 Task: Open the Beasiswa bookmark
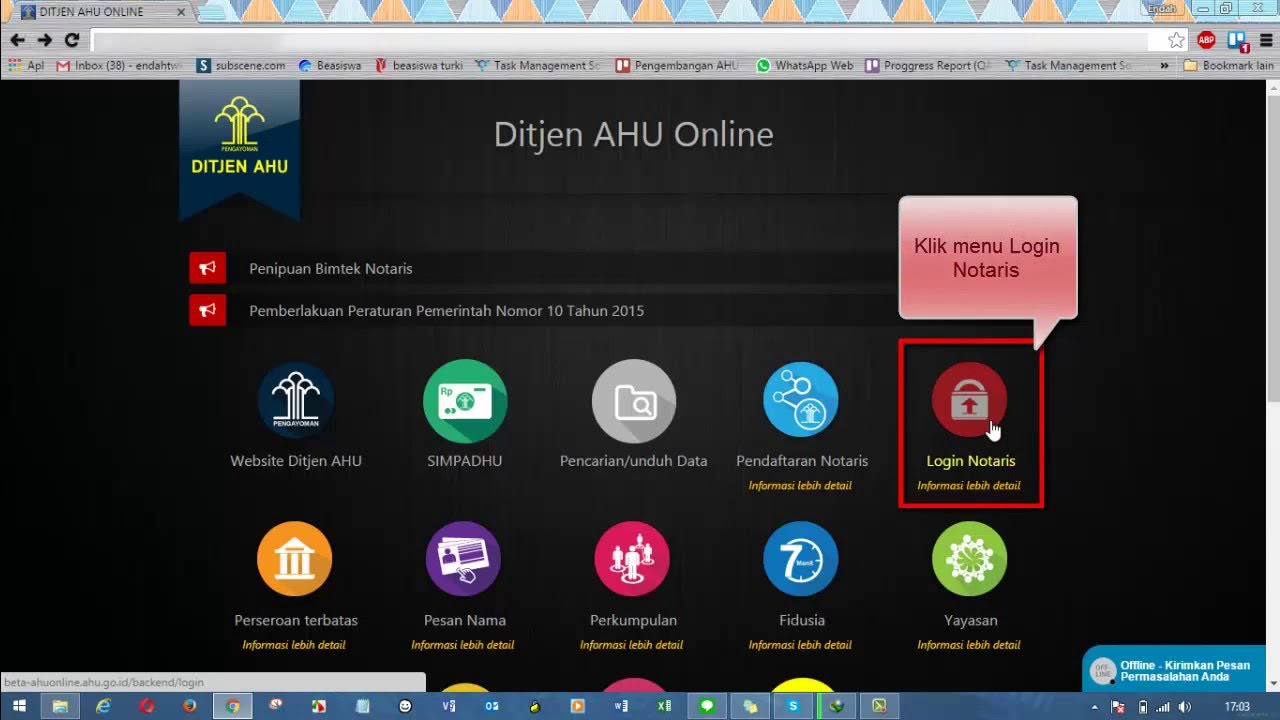[x=329, y=65]
